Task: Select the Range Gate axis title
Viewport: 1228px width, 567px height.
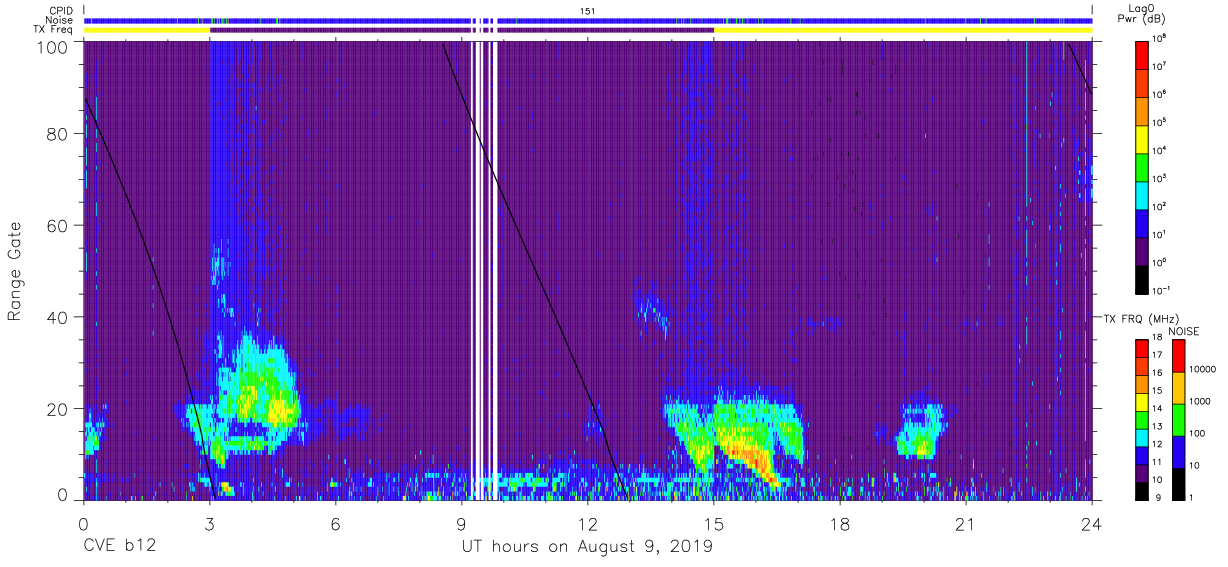Action: [x=15, y=272]
